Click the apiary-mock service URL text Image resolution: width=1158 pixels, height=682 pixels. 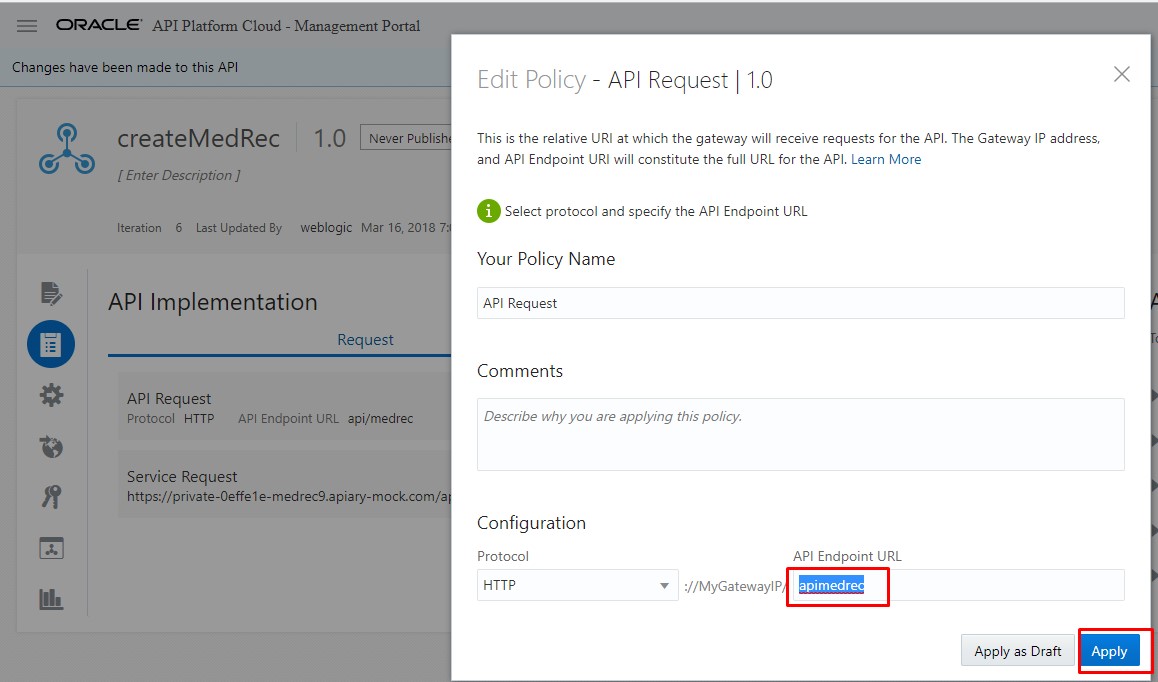pyautogui.click(x=289, y=497)
